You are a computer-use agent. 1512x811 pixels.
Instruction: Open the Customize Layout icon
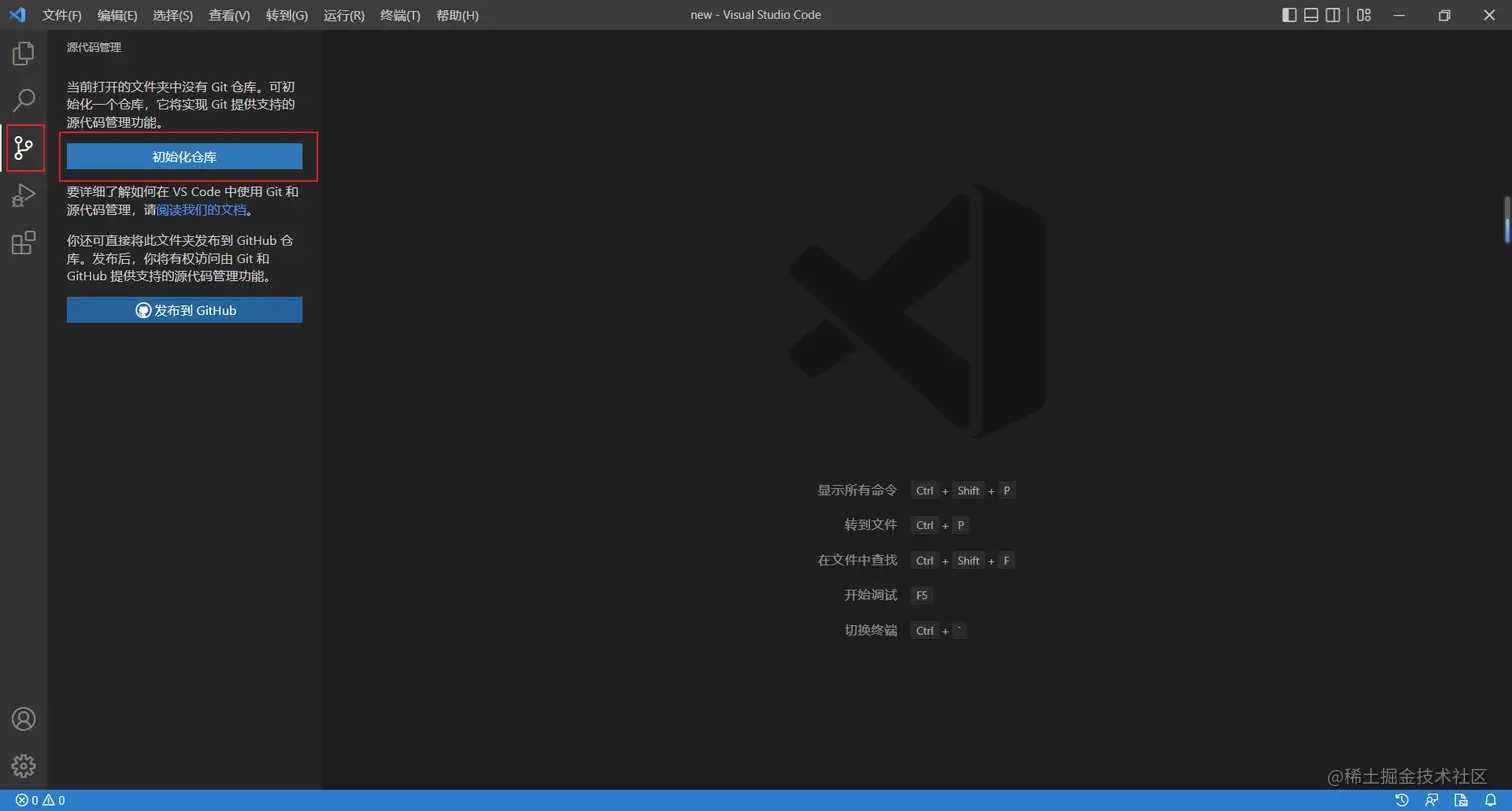(1364, 15)
